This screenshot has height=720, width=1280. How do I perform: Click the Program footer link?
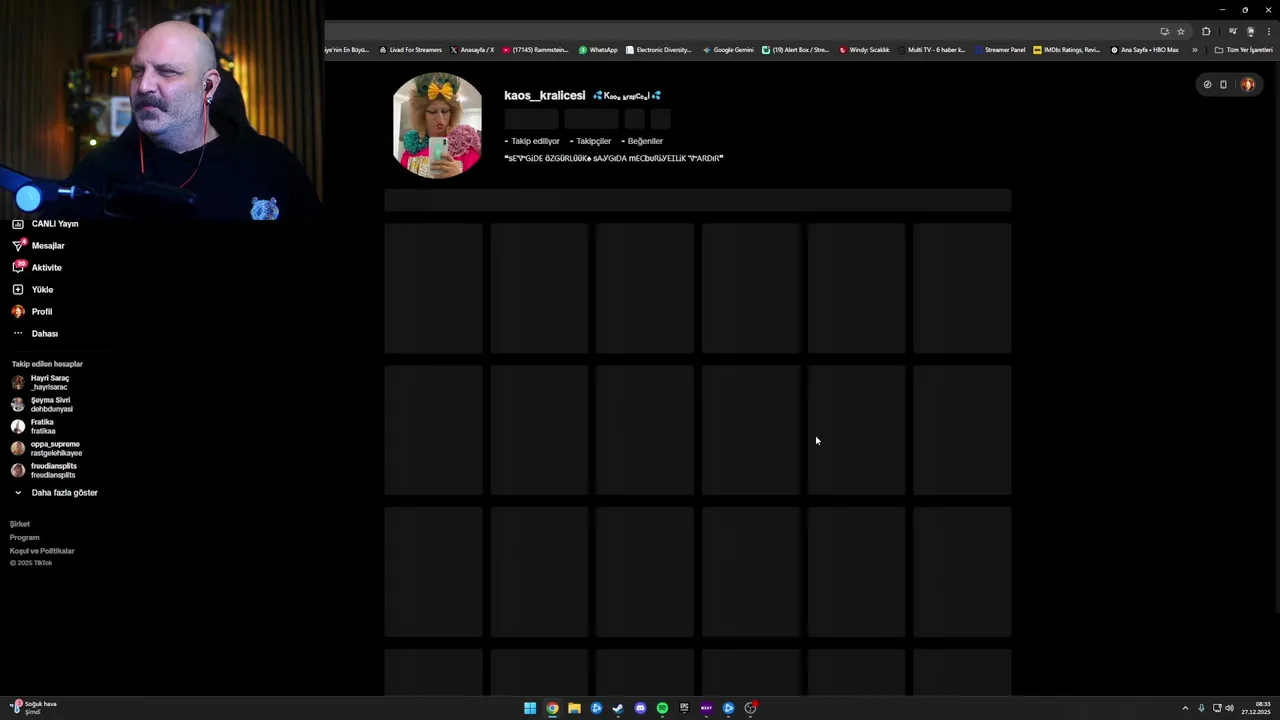point(24,538)
